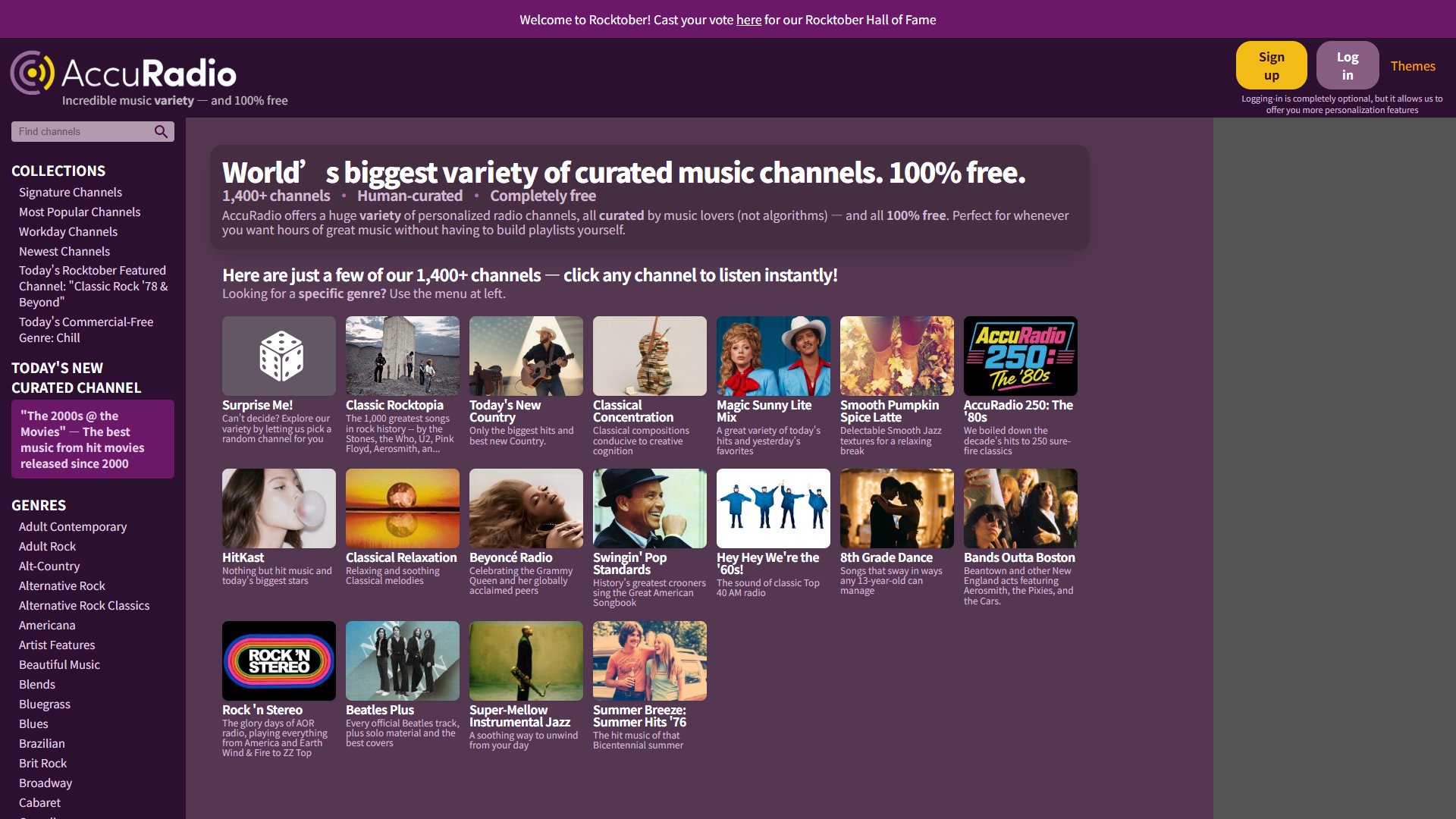Click the HitKast title text
The image size is (1456, 819).
click(243, 558)
